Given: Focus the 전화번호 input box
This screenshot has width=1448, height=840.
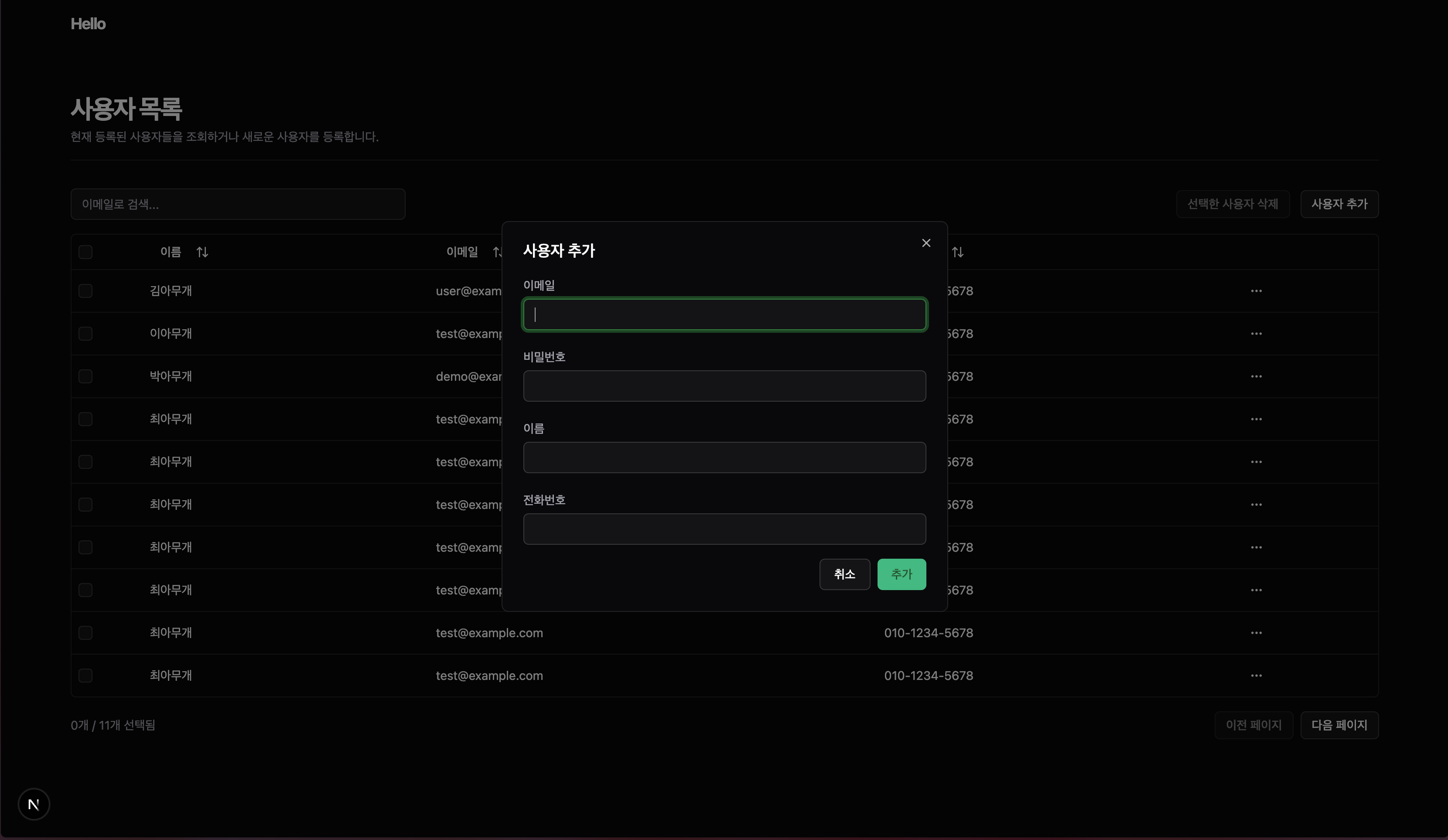Looking at the screenshot, I should (724, 529).
